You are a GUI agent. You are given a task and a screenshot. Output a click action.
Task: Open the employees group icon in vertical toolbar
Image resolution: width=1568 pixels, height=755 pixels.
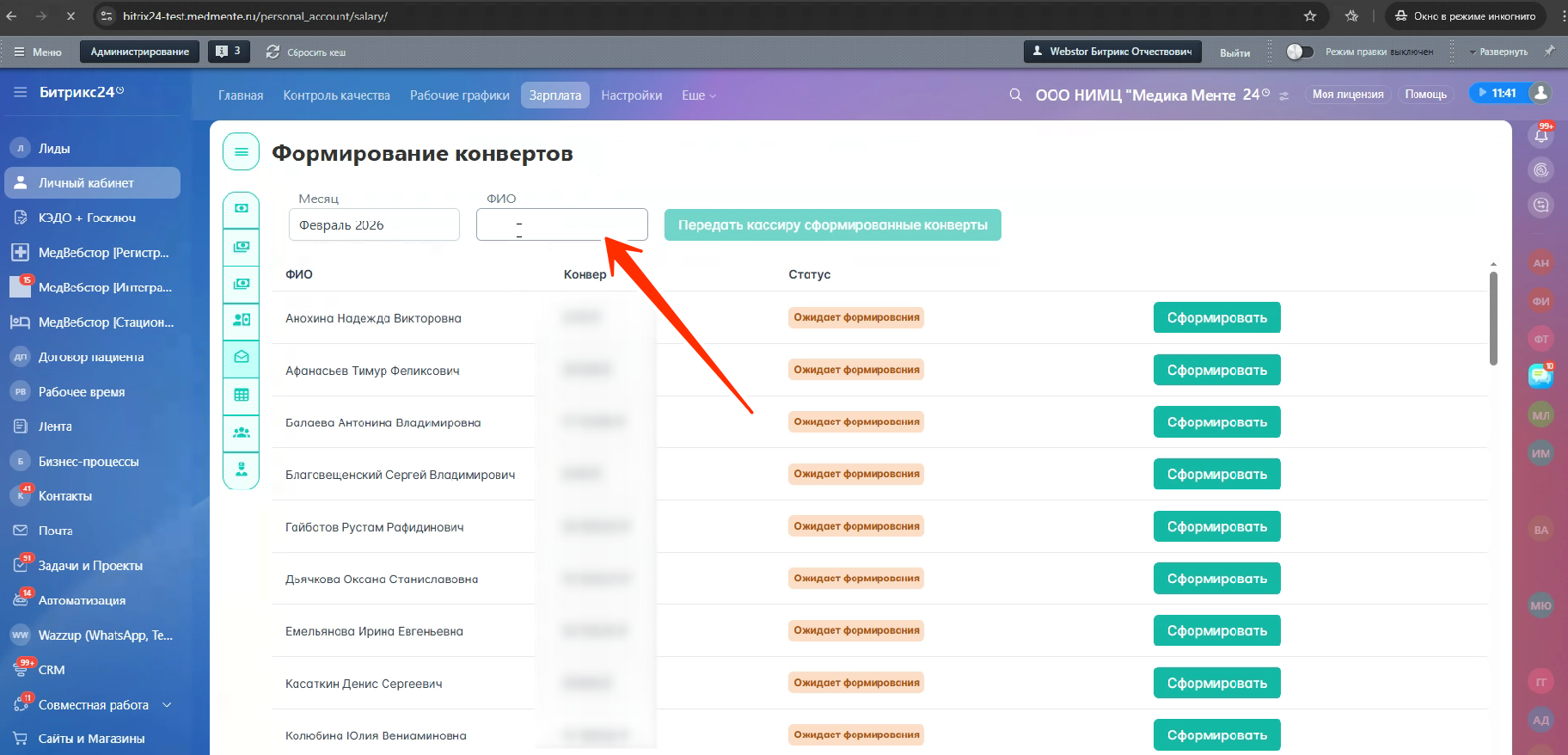(x=242, y=433)
